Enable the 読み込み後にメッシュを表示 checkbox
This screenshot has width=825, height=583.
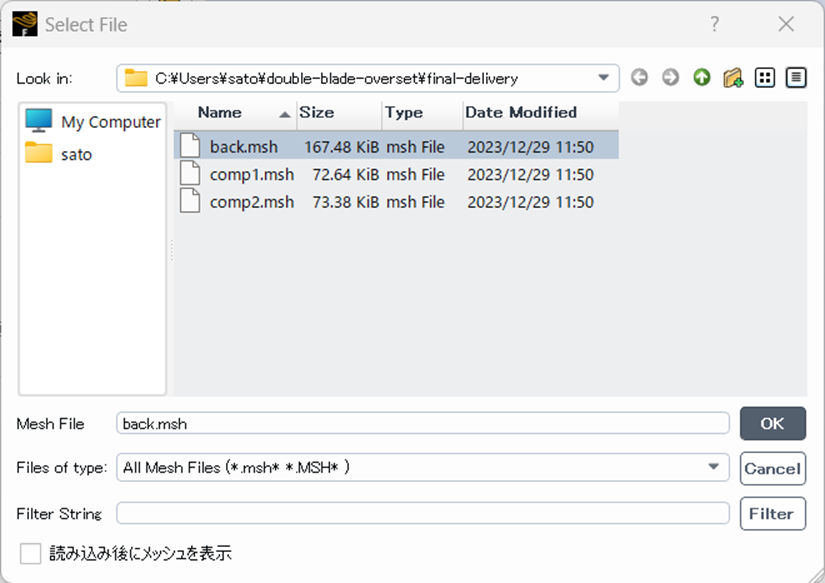click(x=31, y=553)
